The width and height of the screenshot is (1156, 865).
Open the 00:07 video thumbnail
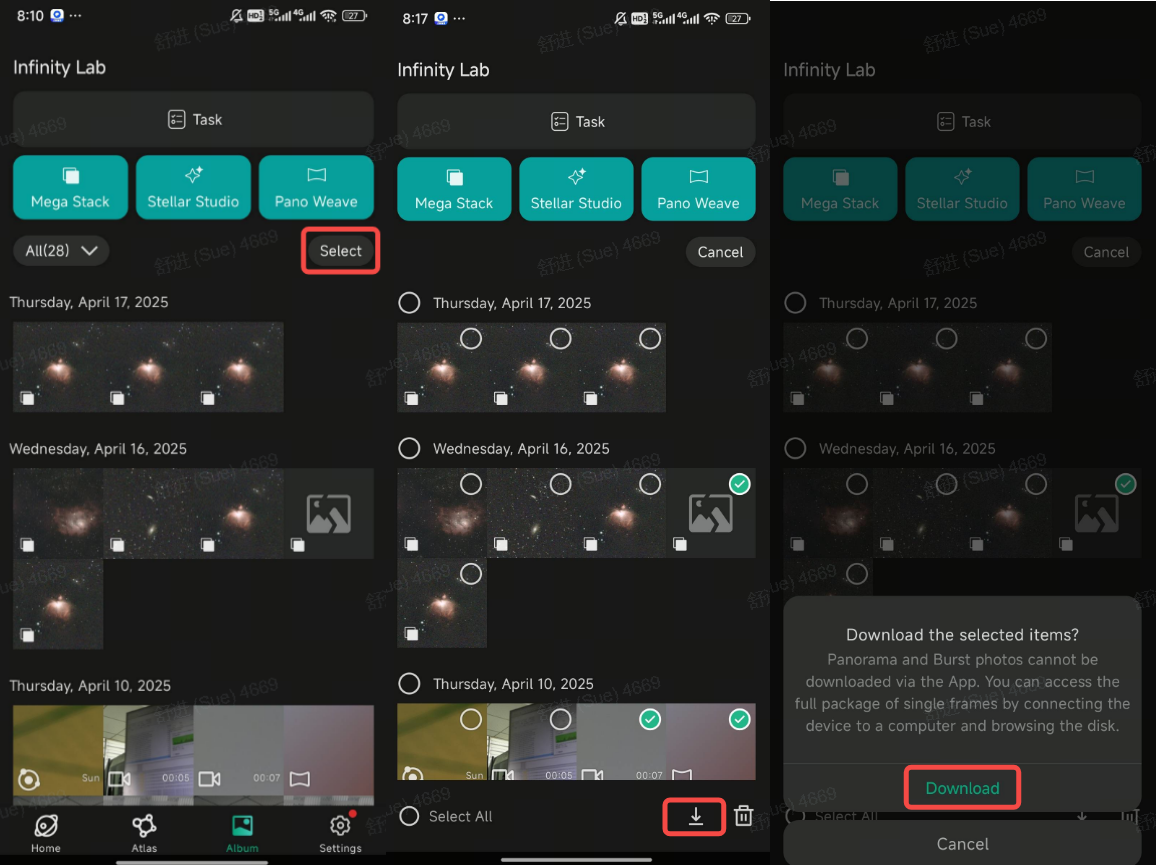coord(238,754)
